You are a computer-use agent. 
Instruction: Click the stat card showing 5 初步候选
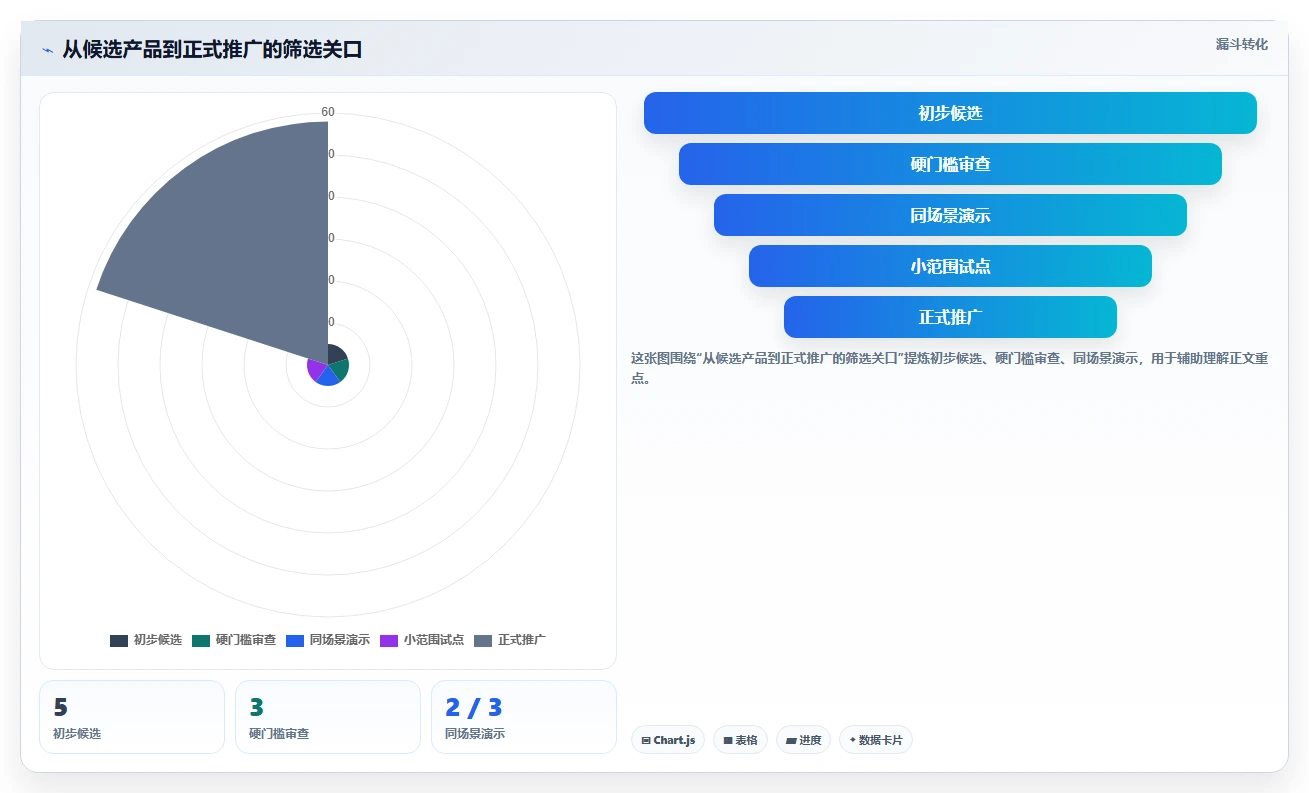click(x=132, y=717)
